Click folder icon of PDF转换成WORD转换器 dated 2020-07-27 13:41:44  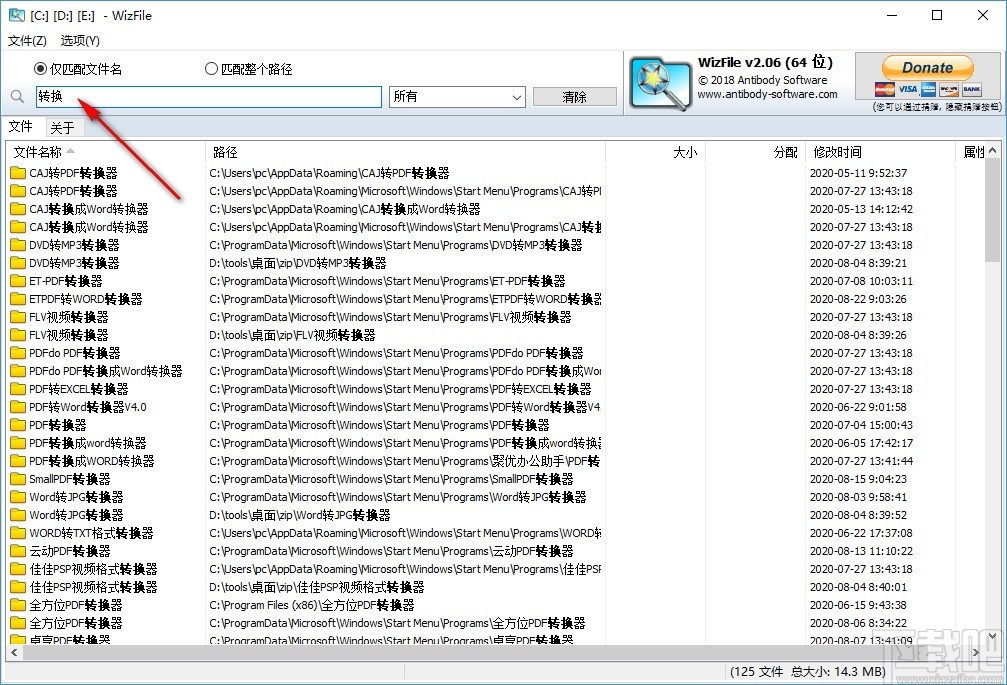click(18, 461)
